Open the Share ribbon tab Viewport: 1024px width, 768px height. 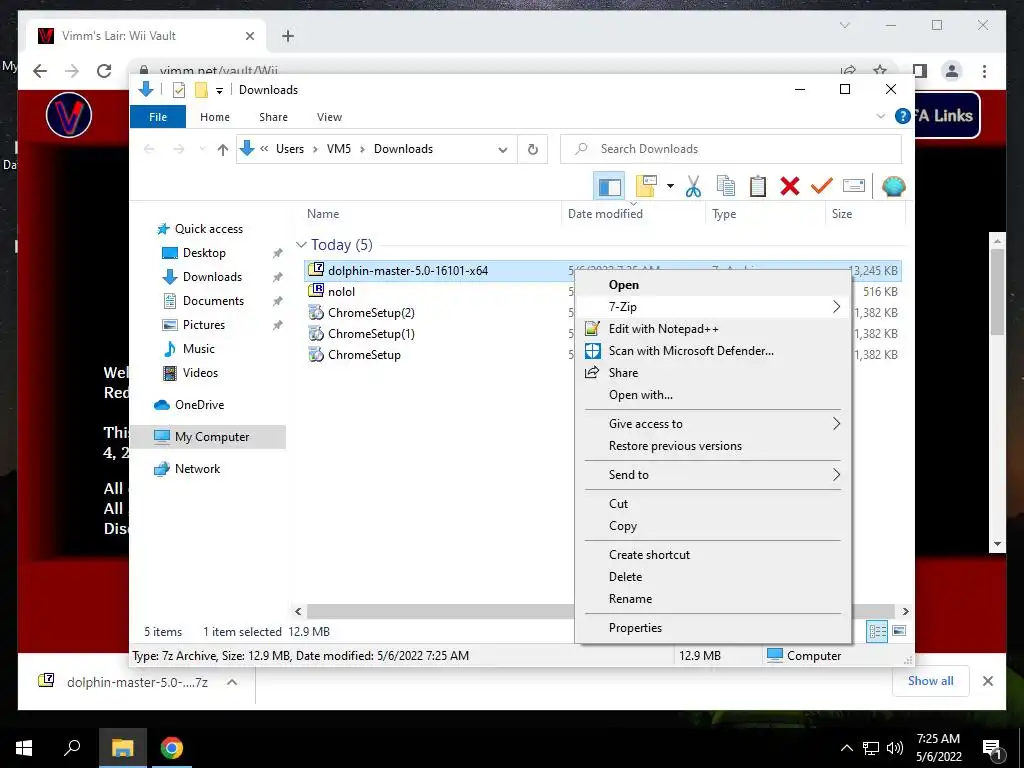(273, 117)
